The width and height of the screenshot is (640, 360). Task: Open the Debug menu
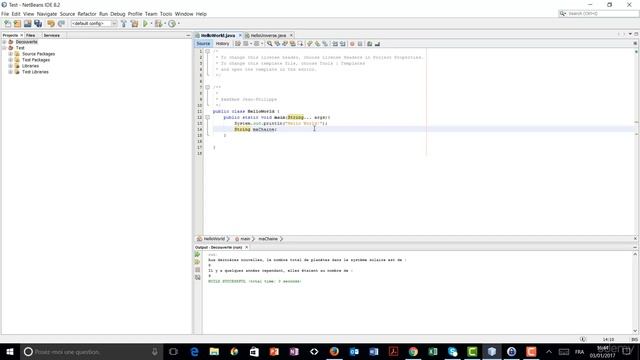click(118, 14)
